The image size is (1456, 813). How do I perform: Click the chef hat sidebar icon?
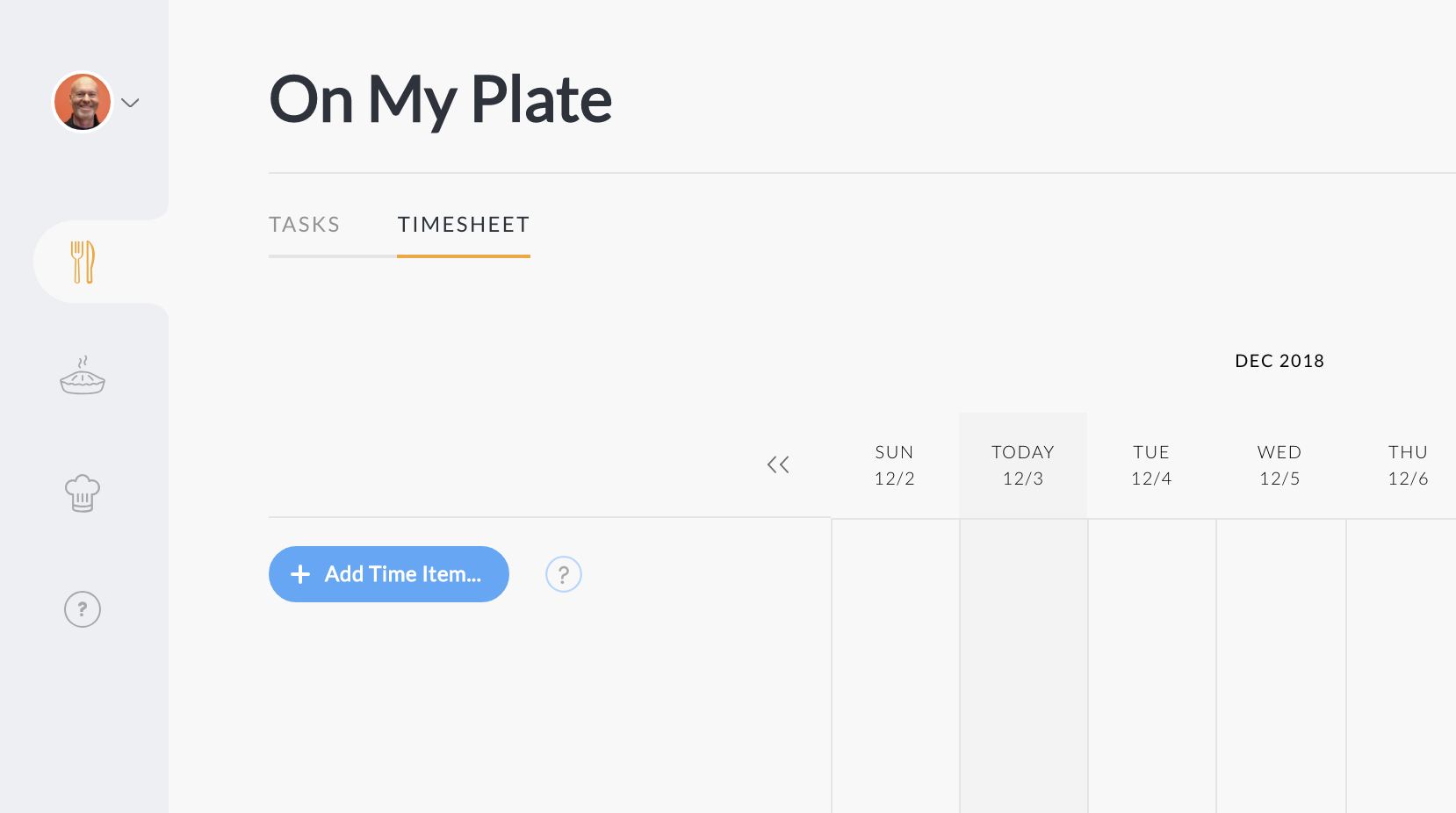[x=82, y=493]
